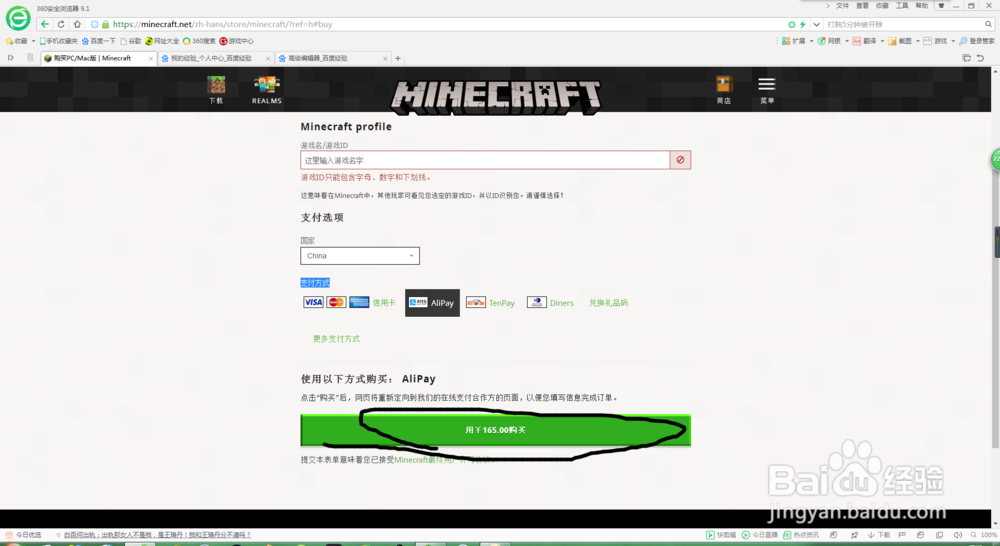The height and width of the screenshot is (546, 1000).
Task: Open the 截图 dropdown arrow
Action: tap(918, 41)
